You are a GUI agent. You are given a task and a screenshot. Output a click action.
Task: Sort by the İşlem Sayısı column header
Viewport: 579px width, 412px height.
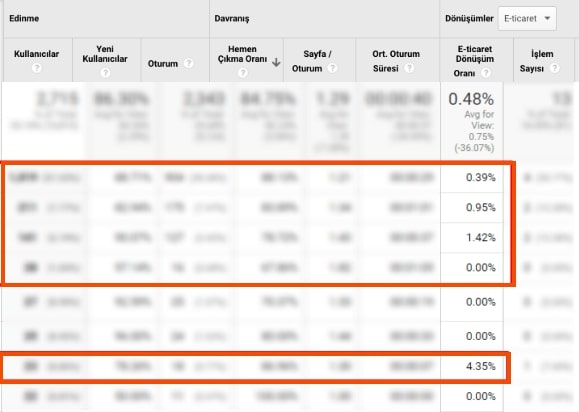(538, 61)
